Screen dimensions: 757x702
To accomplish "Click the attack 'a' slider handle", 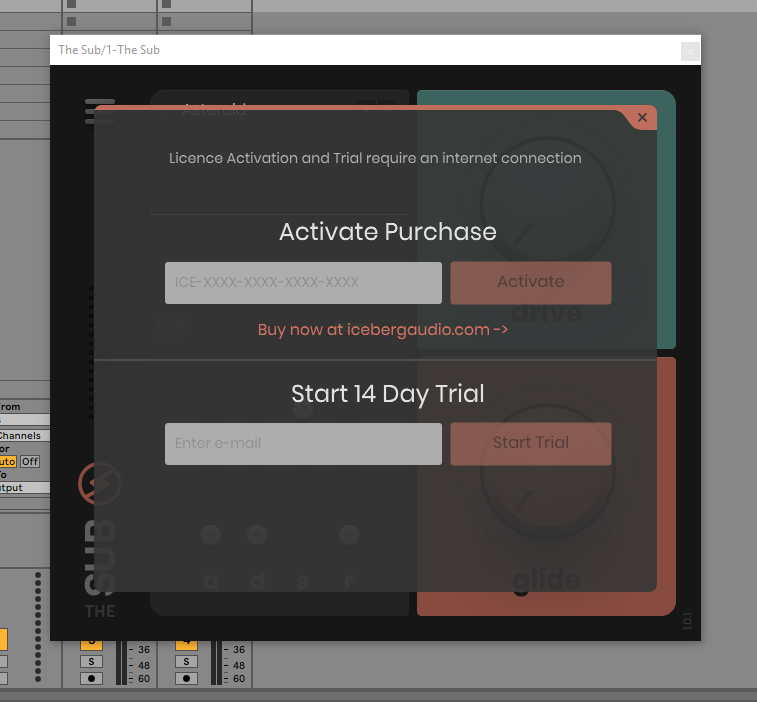I will click(211, 534).
